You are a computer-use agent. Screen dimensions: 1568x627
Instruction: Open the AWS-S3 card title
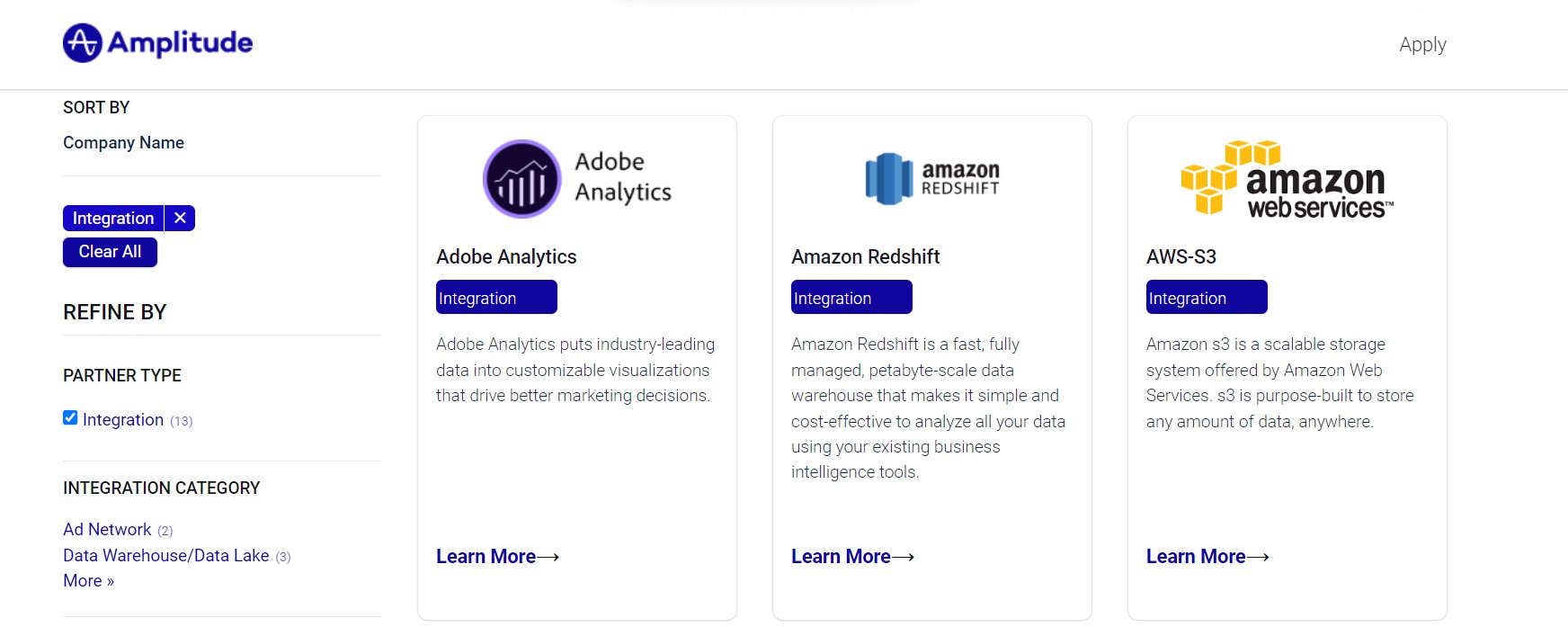(1181, 256)
